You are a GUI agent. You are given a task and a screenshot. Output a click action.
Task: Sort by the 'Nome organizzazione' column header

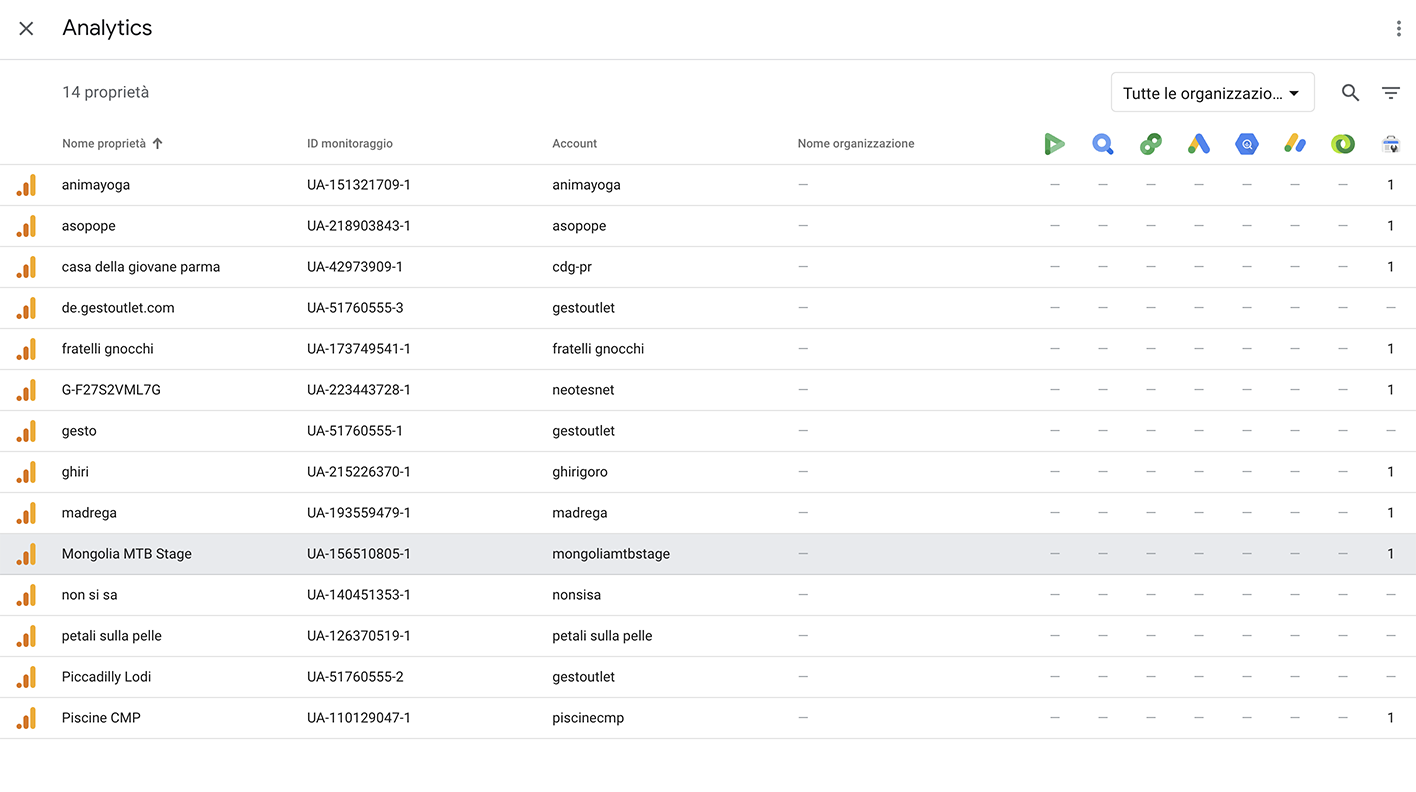click(x=856, y=144)
